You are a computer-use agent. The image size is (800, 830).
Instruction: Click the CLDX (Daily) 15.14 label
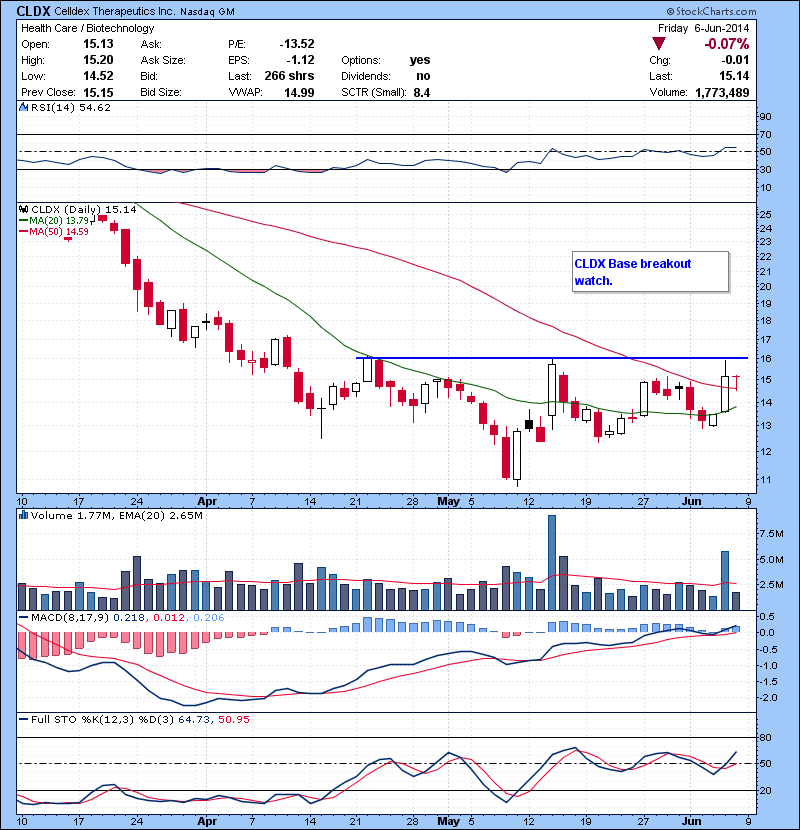(x=84, y=210)
